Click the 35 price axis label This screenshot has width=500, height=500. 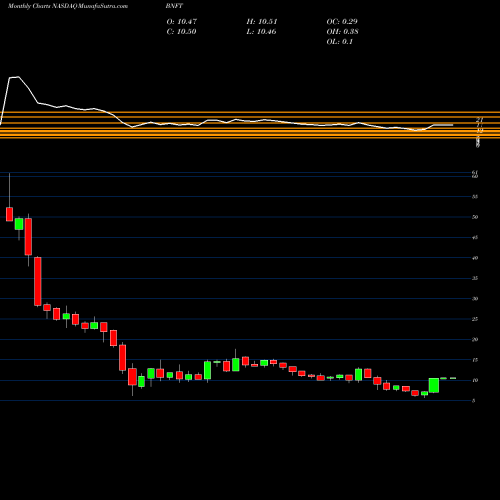pos(475,278)
